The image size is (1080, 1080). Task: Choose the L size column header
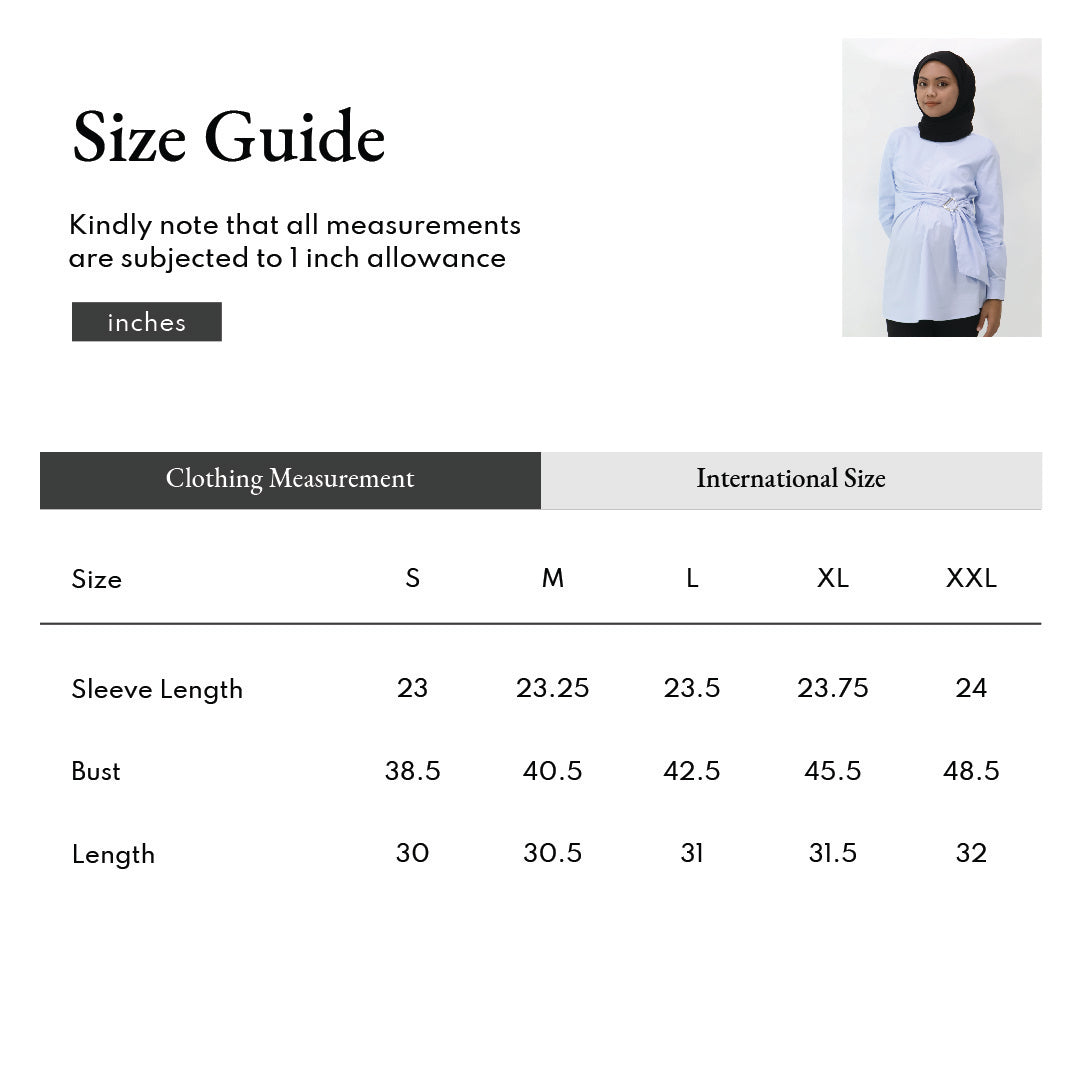click(x=692, y=578)
